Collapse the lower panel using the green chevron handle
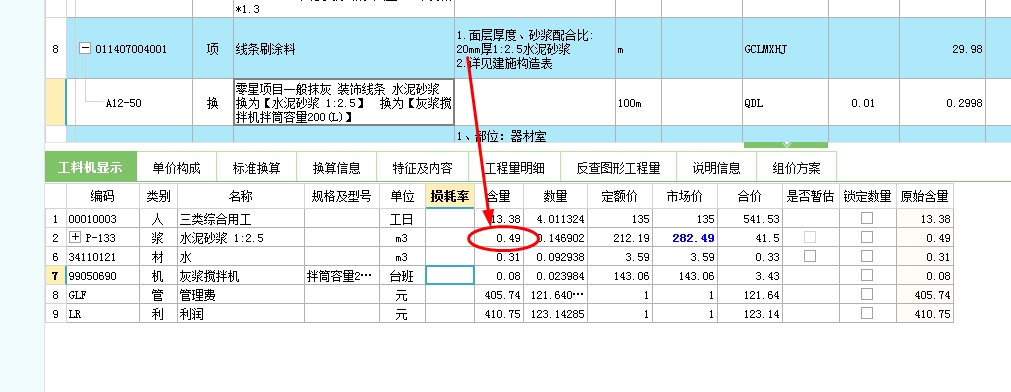Image resolution: width=1011 pixels, height=392 pixels. (x=785, y=145)
